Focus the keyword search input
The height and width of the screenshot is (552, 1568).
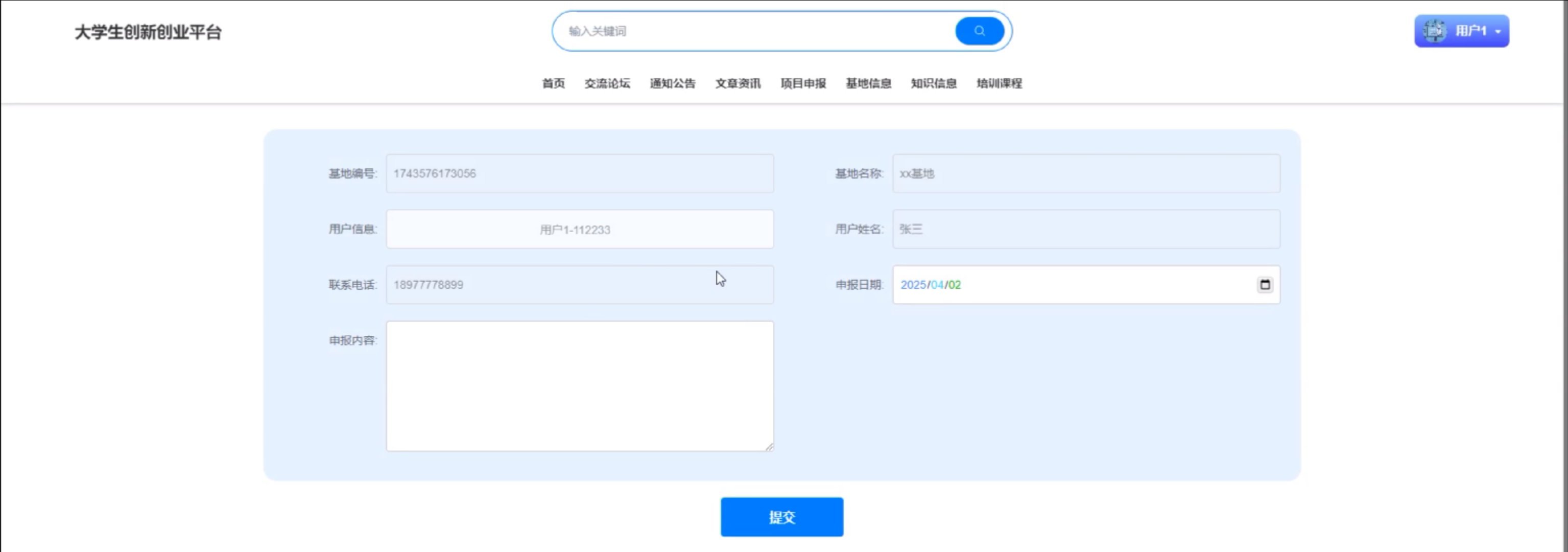coord(755,31)
